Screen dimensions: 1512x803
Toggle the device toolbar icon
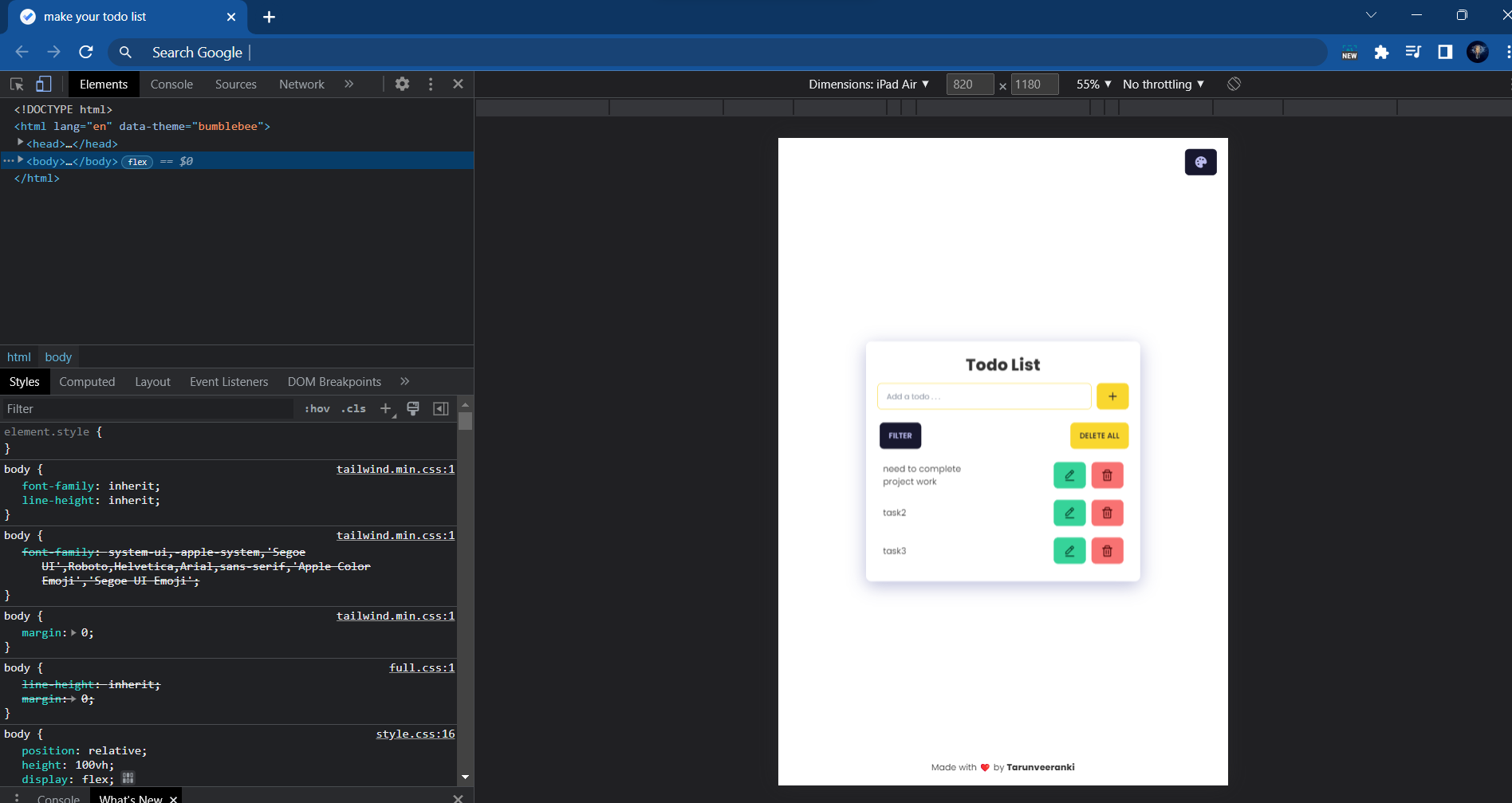click(x=44, y=84)
